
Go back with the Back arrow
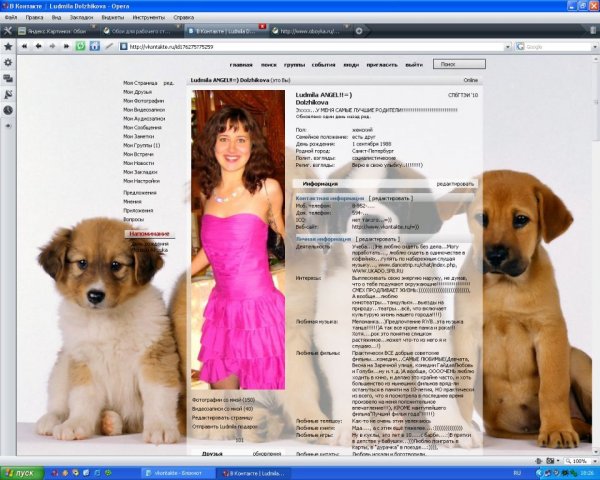click(38, 46)
